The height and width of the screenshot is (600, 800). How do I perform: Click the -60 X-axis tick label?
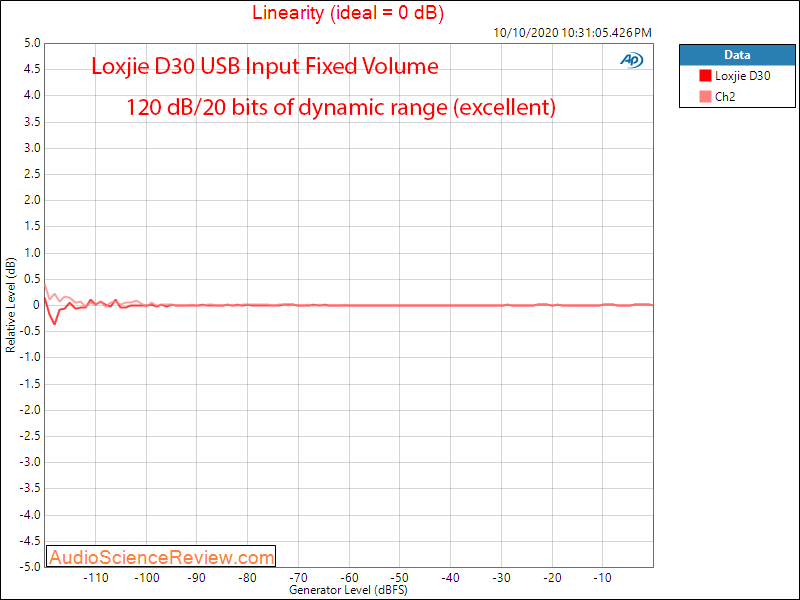pyautogui.click(x=349, y=578)
